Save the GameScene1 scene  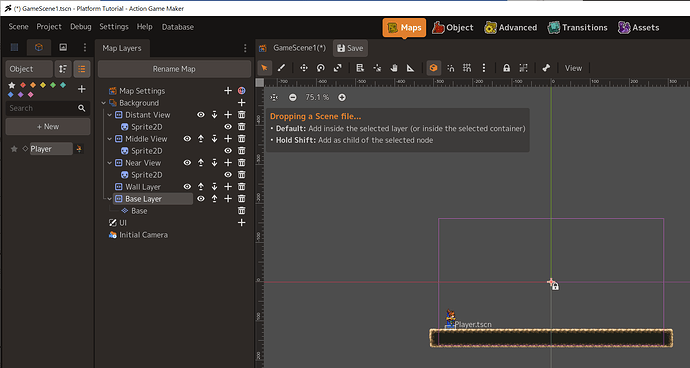[x=350, y=48]
